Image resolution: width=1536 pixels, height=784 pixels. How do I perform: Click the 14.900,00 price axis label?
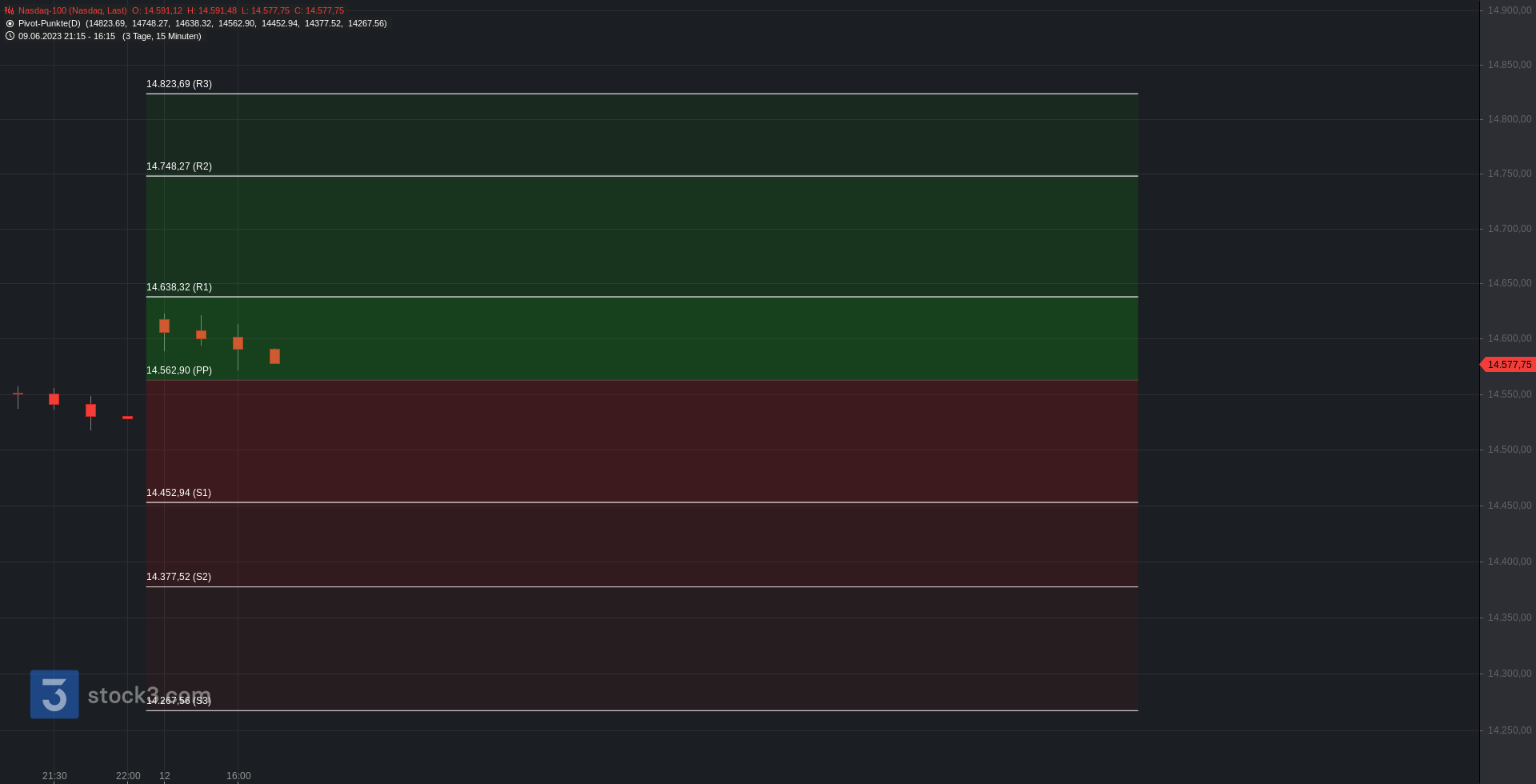click(1510, 10)
